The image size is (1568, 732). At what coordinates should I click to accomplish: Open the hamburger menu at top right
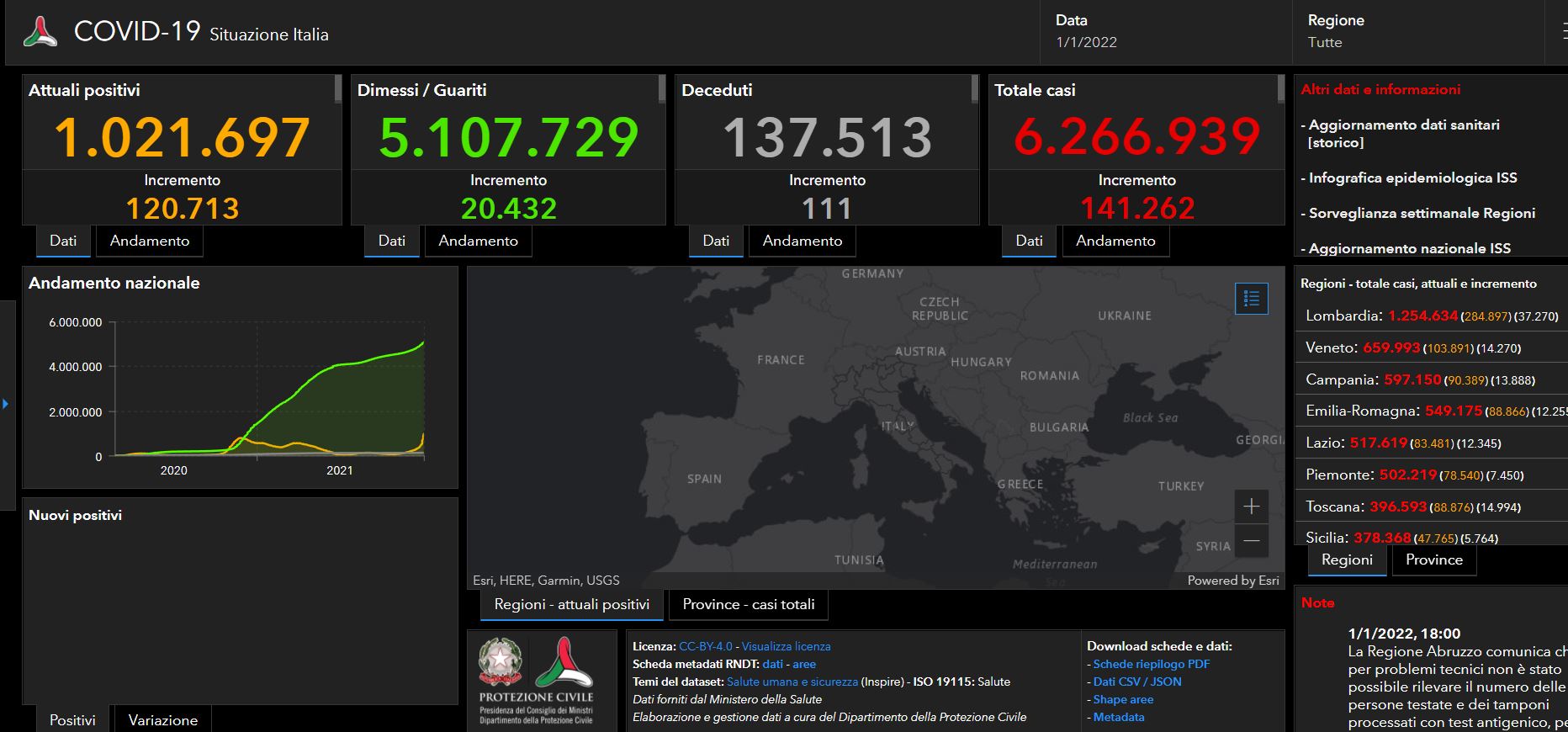point(1562,31)
